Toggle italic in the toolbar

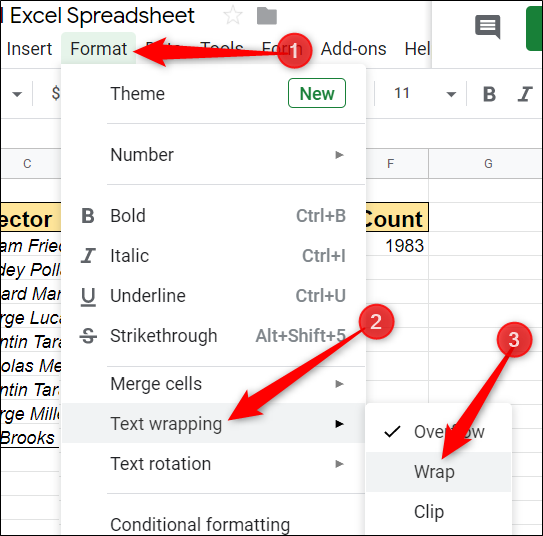click(x=525, y=94)
